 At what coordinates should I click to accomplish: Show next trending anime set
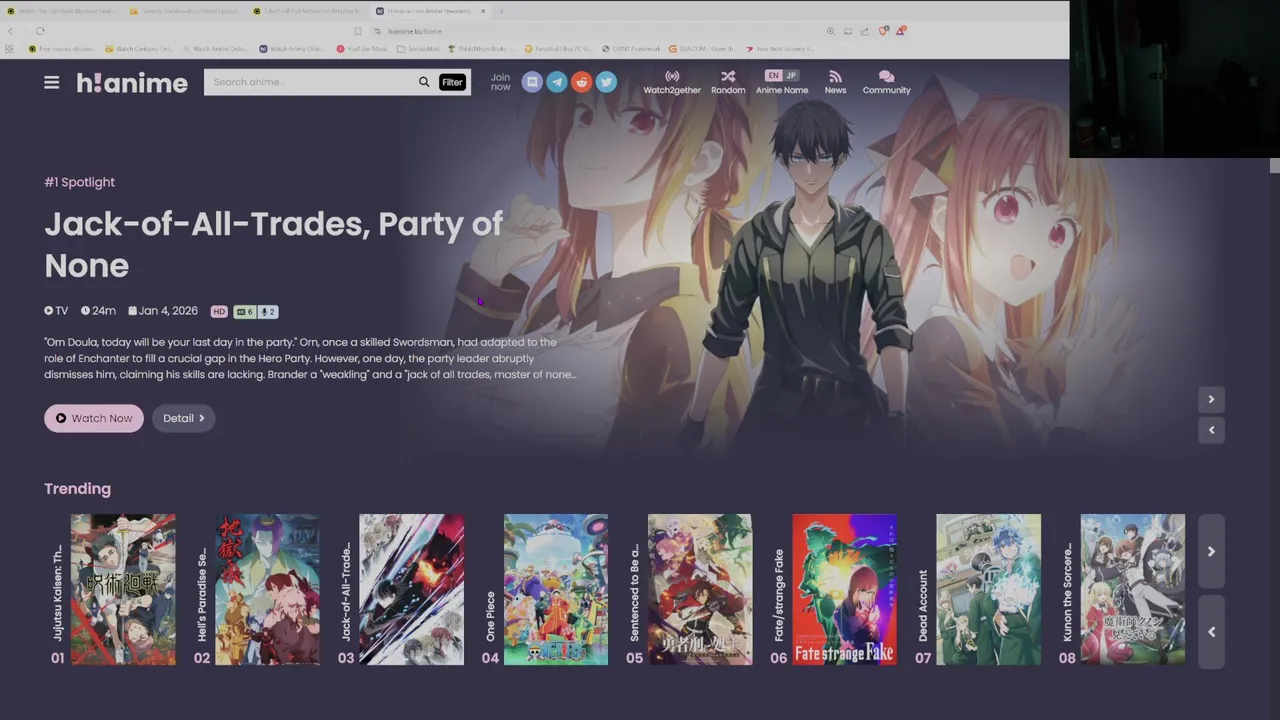[1211, 551]
